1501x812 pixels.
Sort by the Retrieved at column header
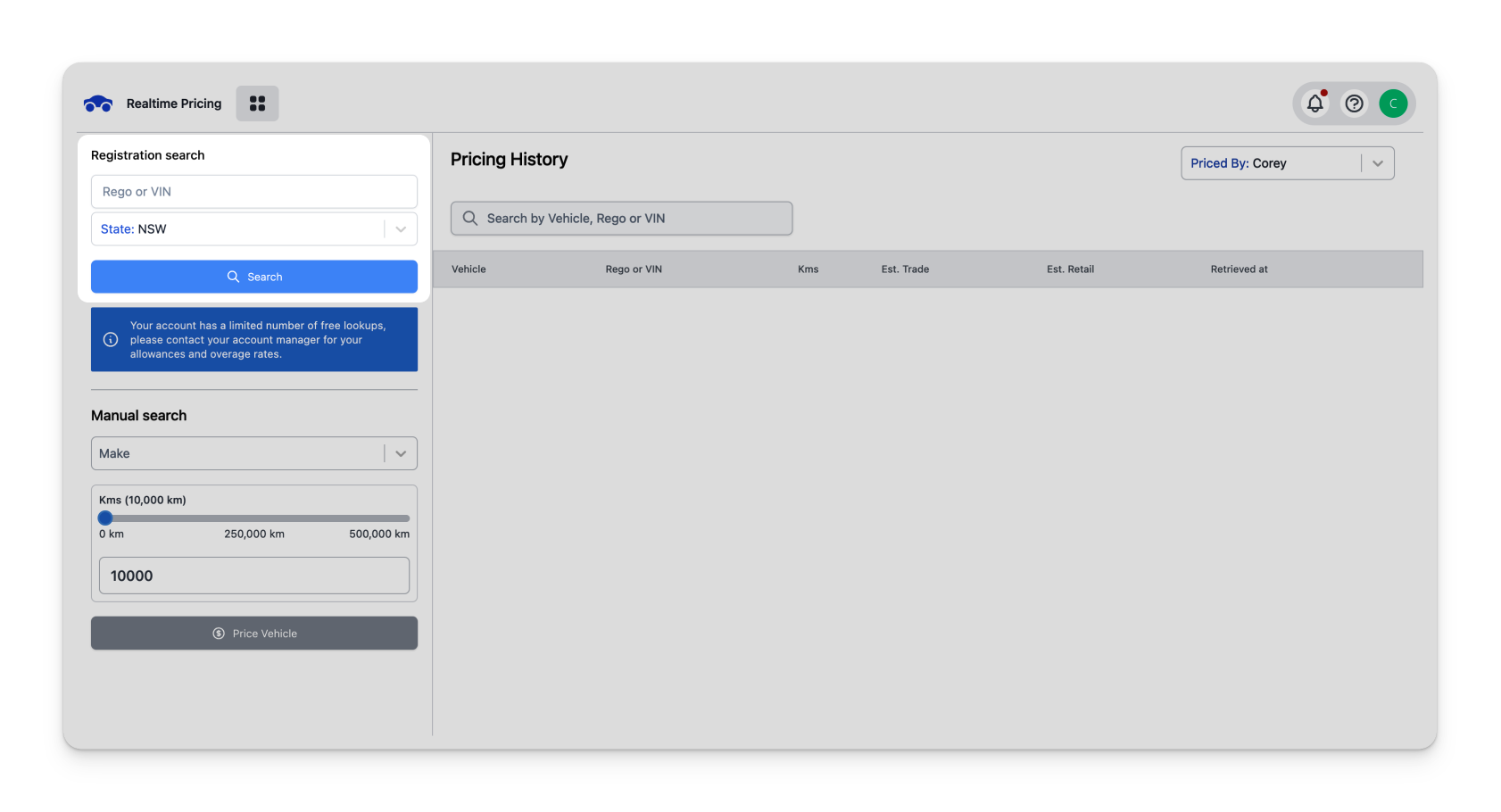pos(1239,269)
